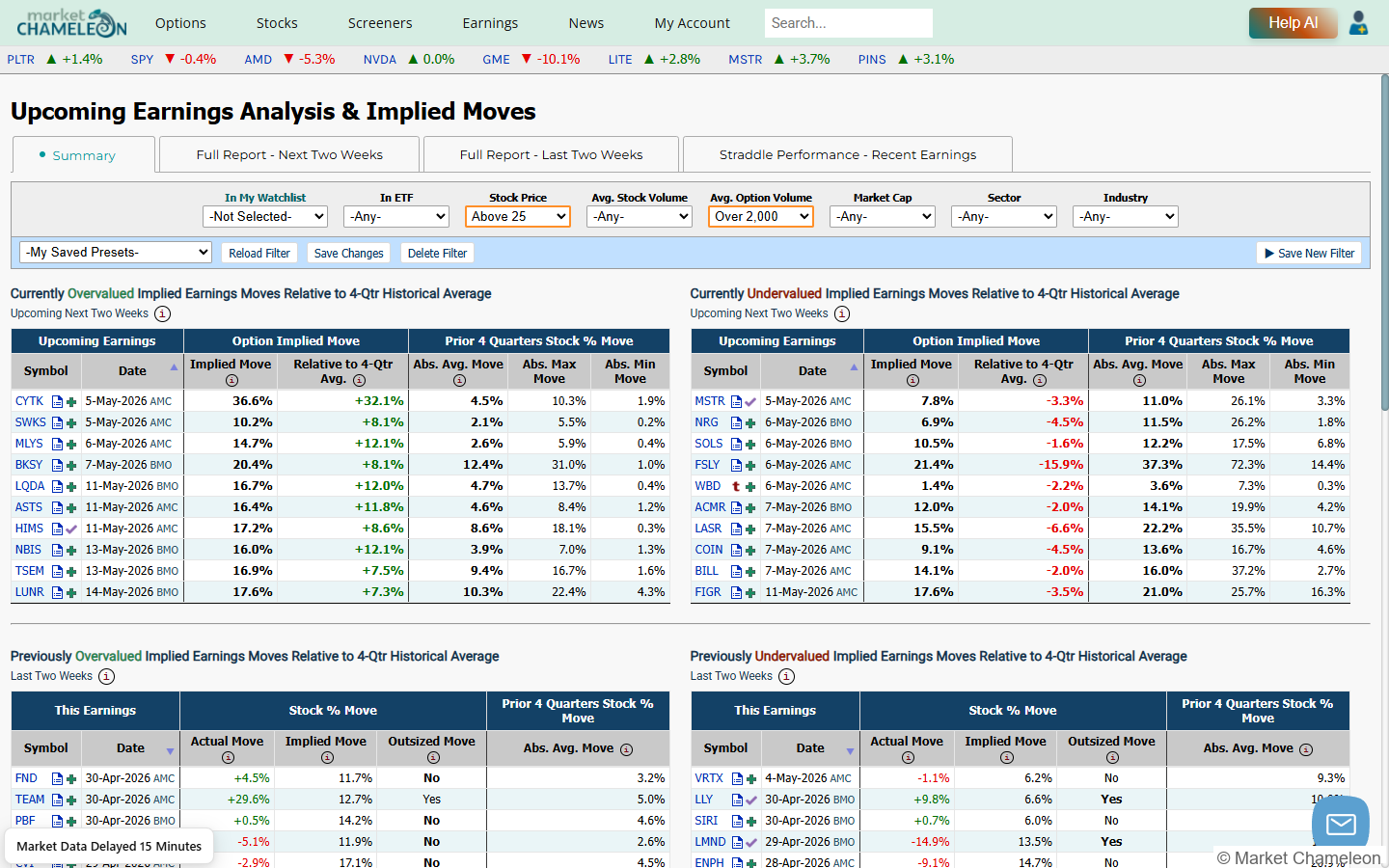
Task: Open the Earnings menu
Action: (x=490, y=23)
